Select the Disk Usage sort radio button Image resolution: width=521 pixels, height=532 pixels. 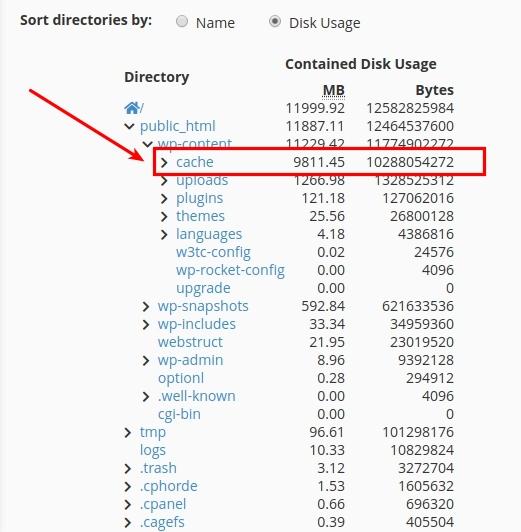[275, 22]
